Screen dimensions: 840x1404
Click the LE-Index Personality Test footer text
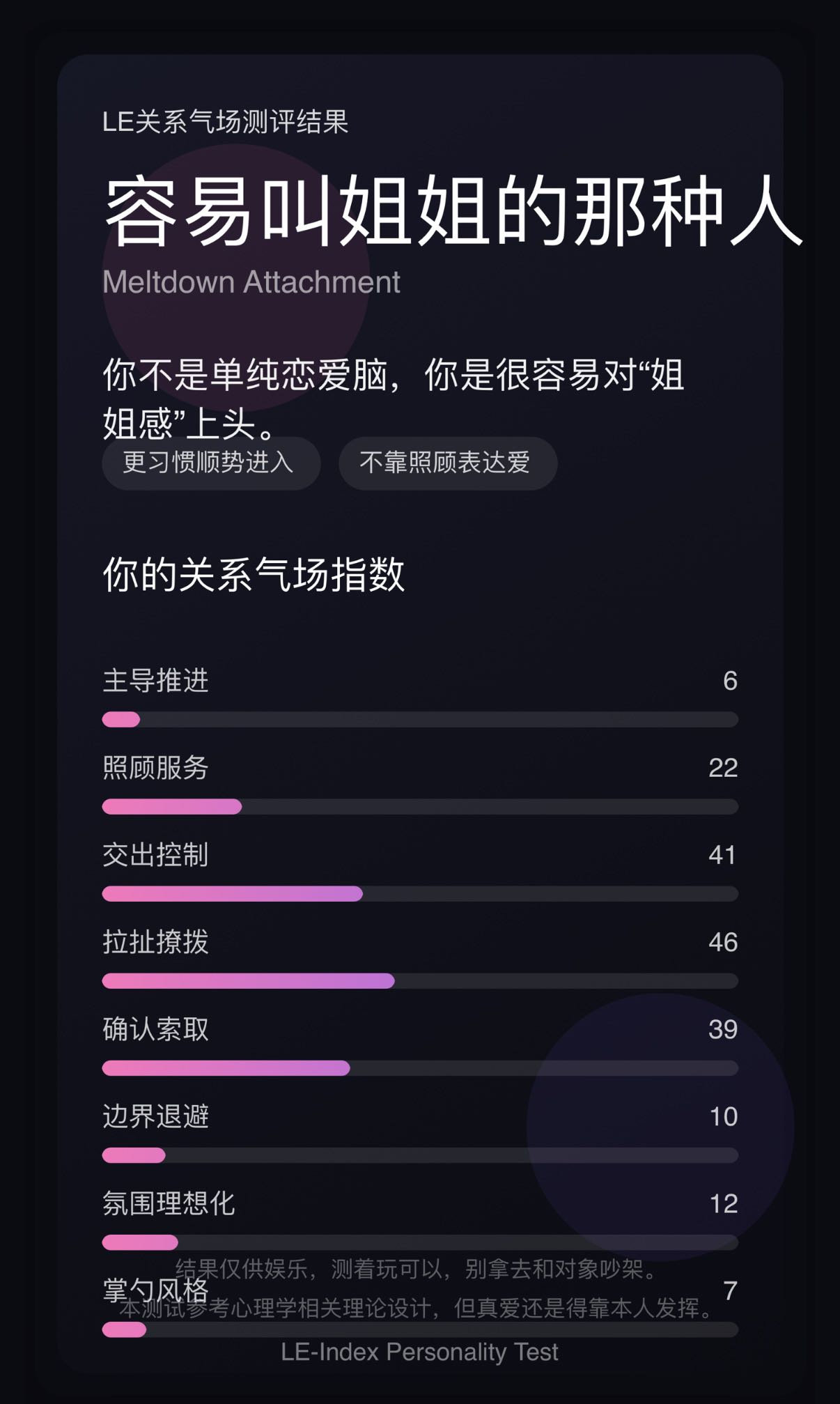click(419, 1352)
